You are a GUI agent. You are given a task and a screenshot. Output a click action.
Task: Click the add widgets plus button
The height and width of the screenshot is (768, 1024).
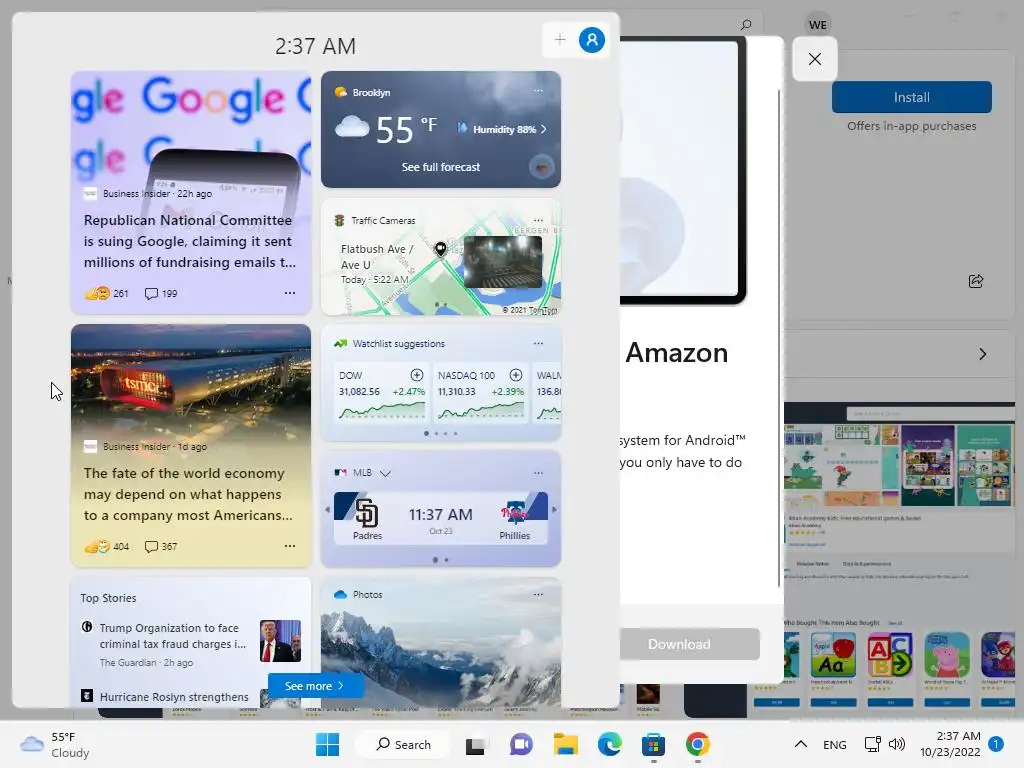pyautogui.click(x=560, y=40)
